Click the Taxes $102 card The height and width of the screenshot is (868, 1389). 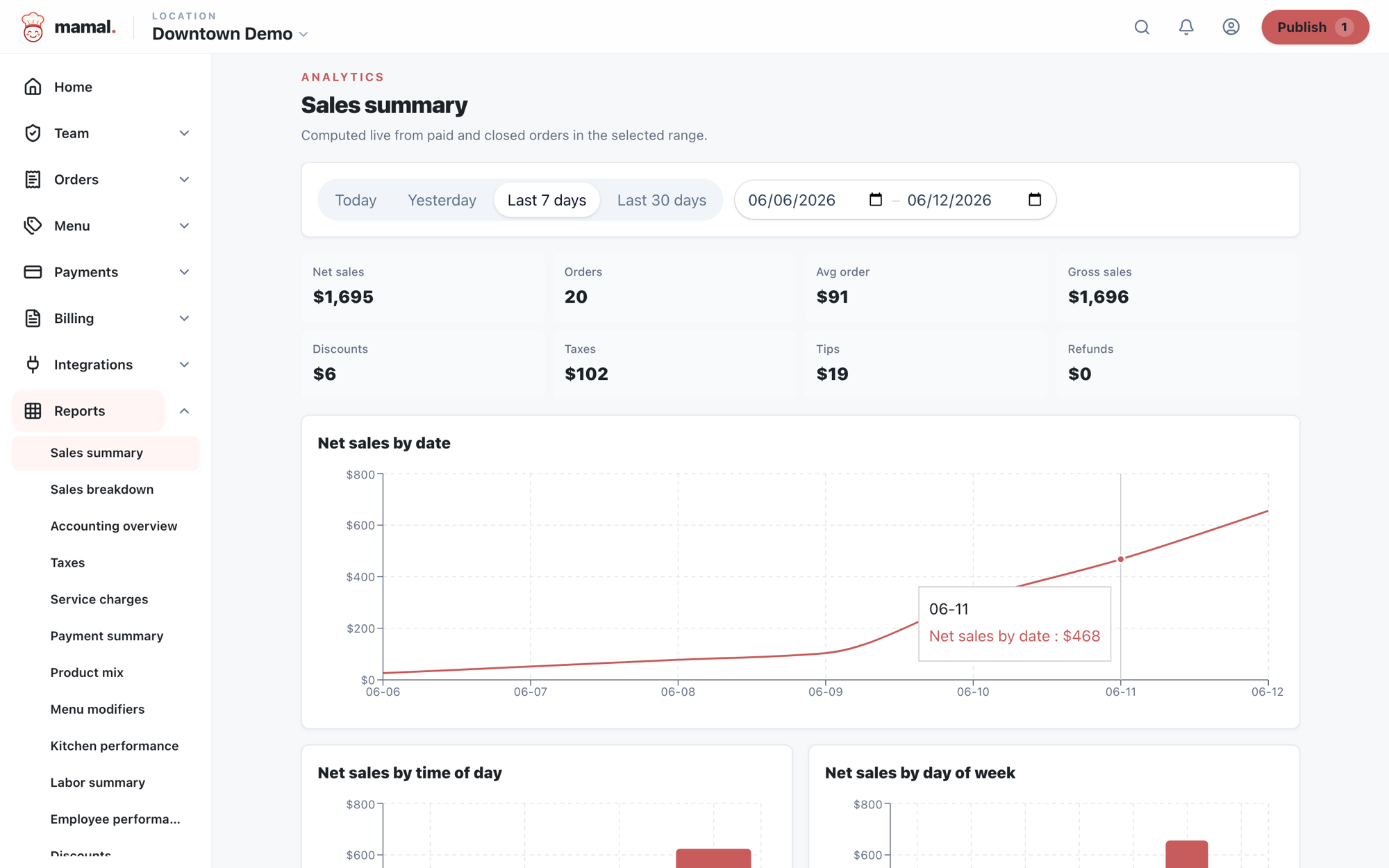(x=674, y=364)
